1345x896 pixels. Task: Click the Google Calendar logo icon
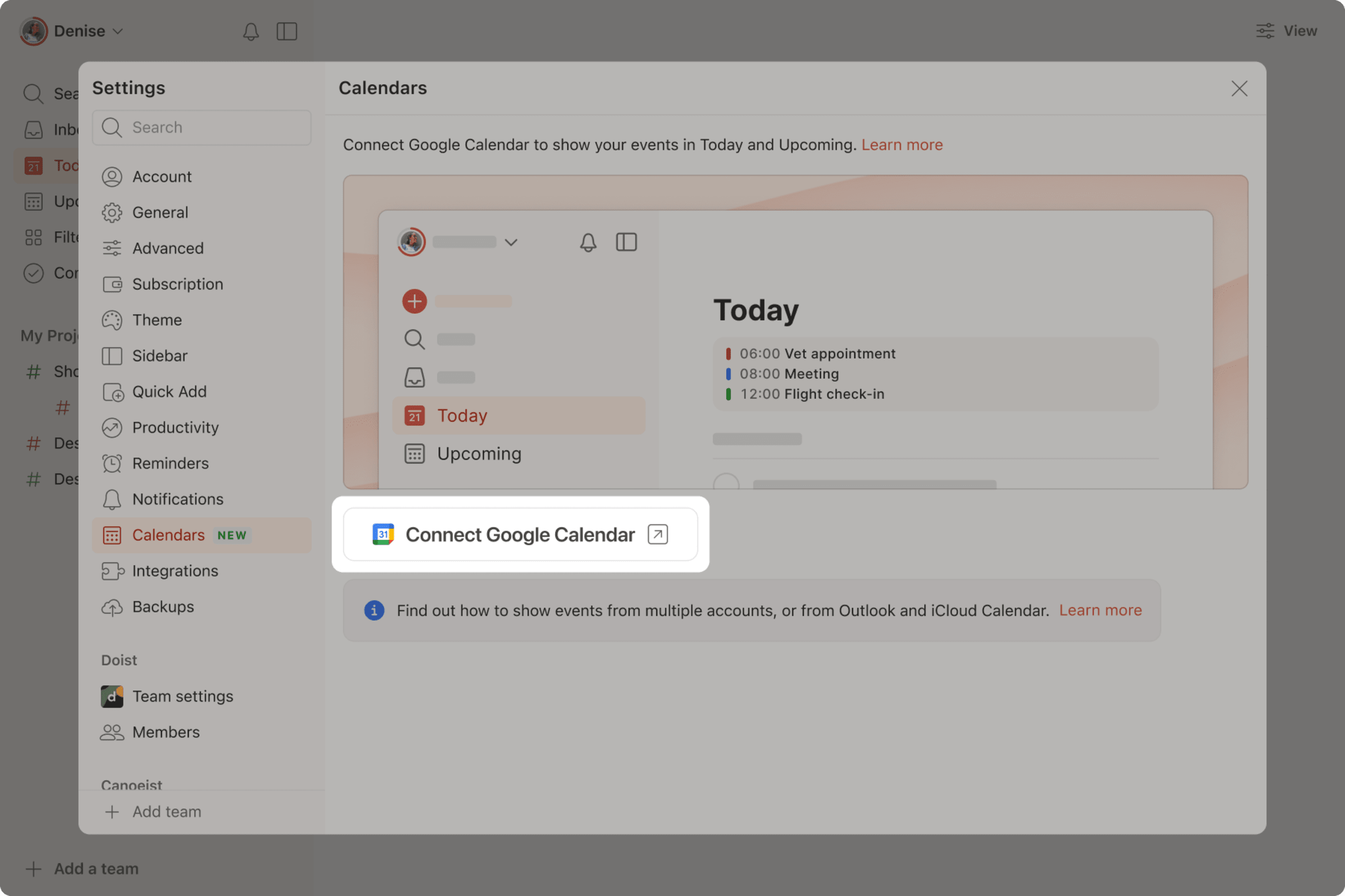(x=383, y=534)
